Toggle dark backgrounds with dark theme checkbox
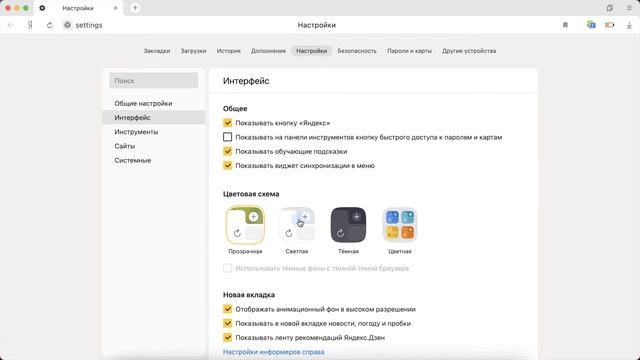The width and height of the screenshot is (640, 360). pos(227,268)
